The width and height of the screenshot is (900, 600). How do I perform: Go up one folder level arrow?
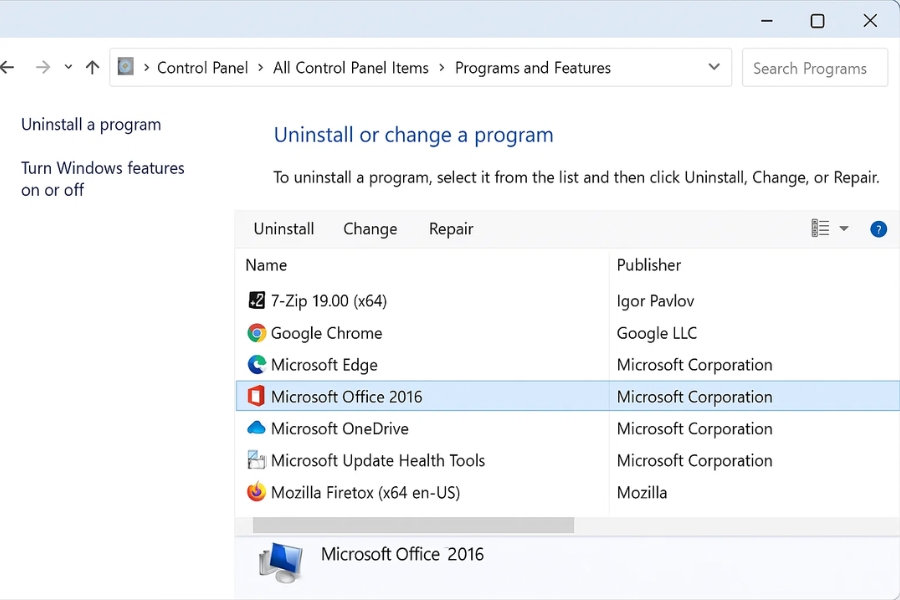click(93, 68)
